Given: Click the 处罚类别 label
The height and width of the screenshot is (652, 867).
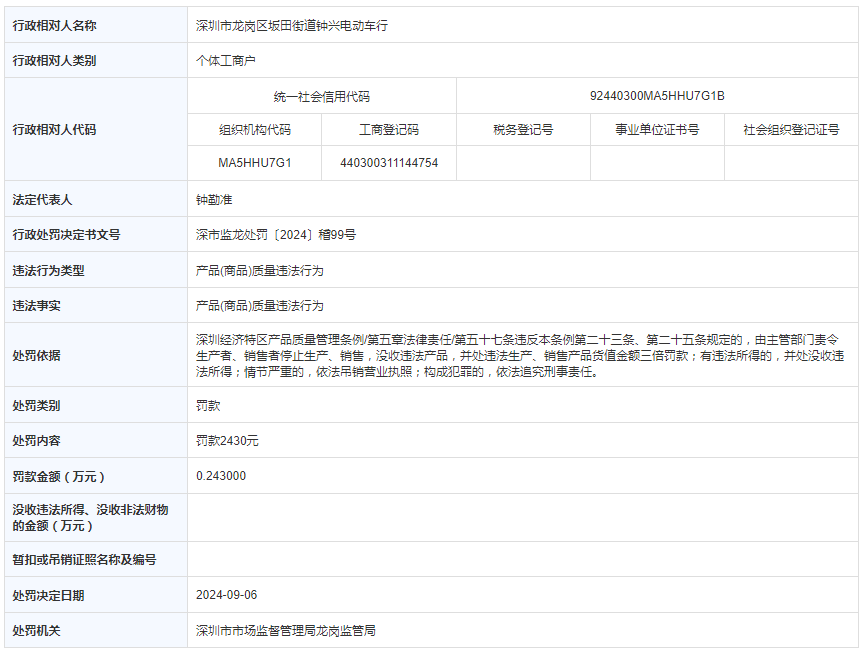Looking at the screenshot, I should [36, 406].
